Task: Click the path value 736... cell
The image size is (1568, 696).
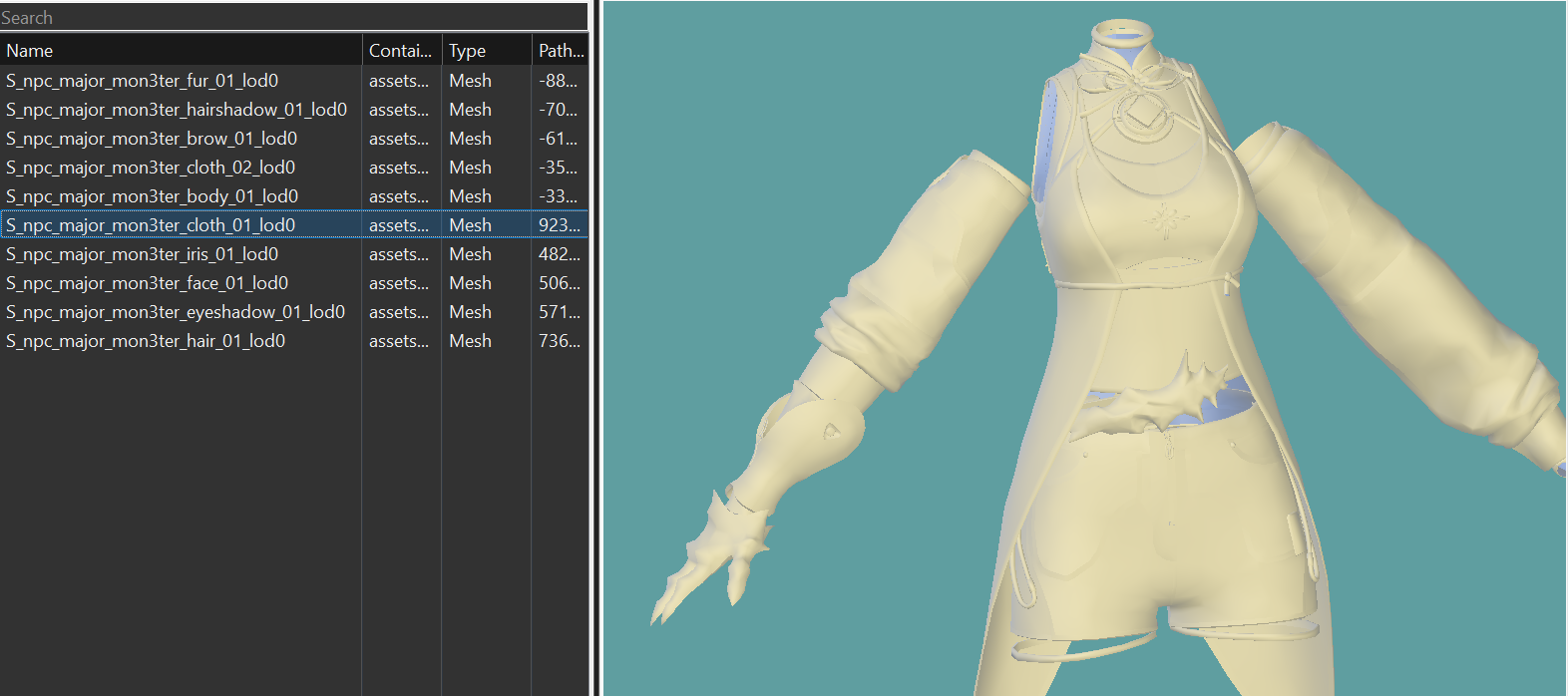Action: click(x=560, y=341)
